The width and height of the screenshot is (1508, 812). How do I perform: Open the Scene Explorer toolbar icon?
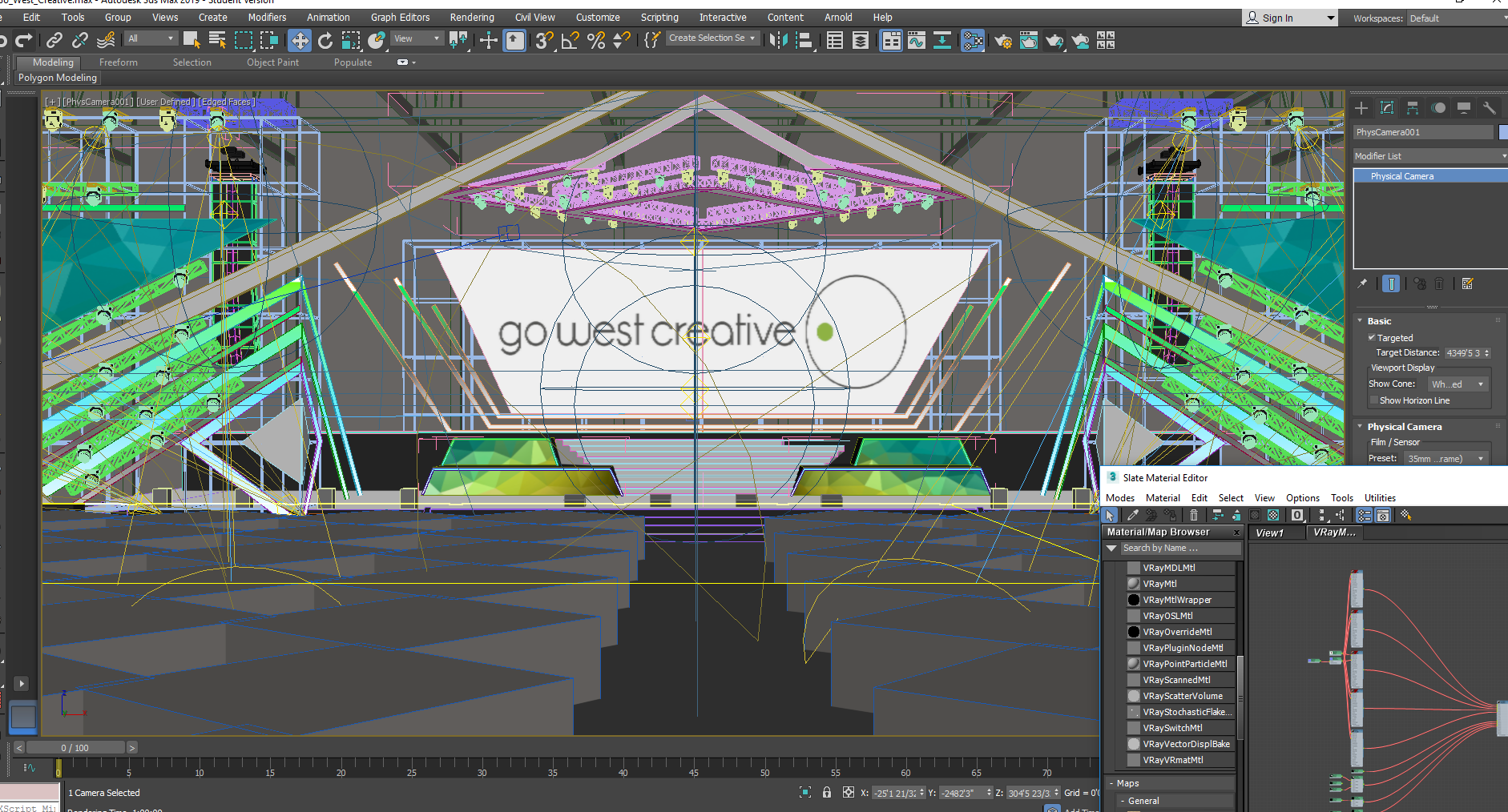coord(834,41)
